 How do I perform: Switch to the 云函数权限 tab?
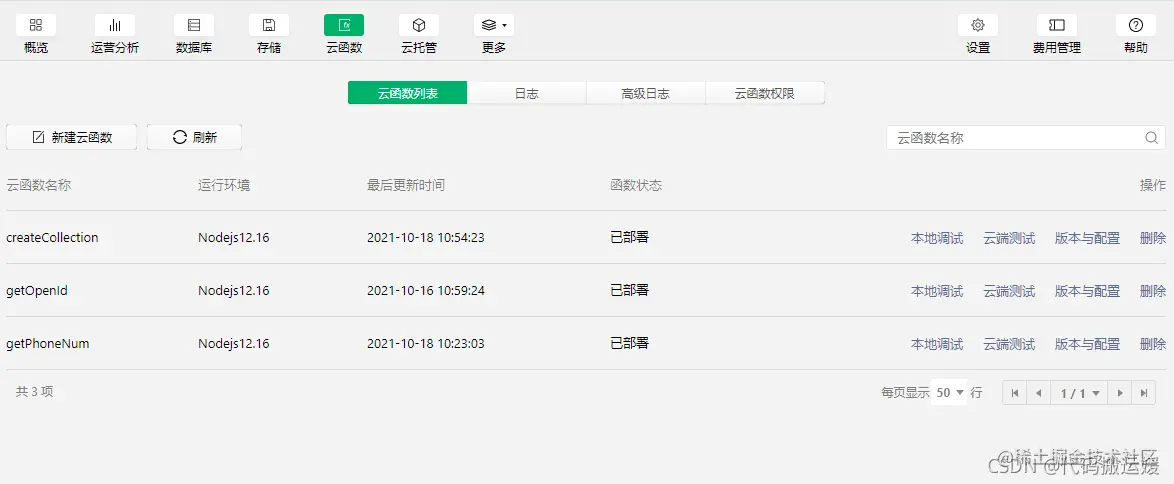click(x=764, y=93)
